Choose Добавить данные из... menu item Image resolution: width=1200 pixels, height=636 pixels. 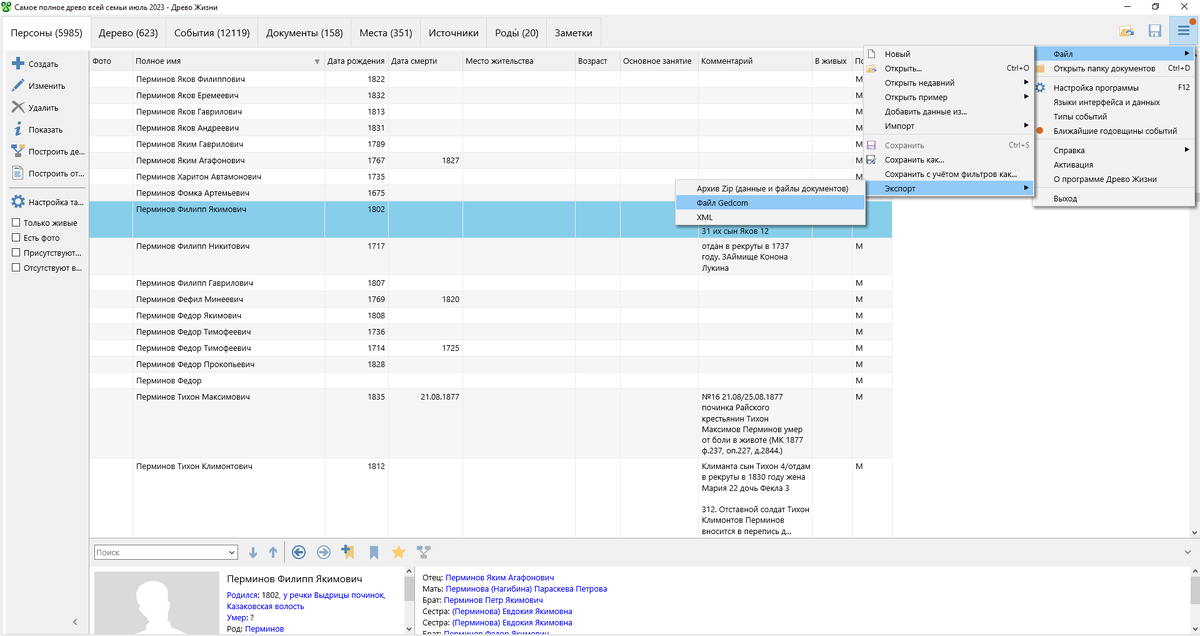pos(948,111)
